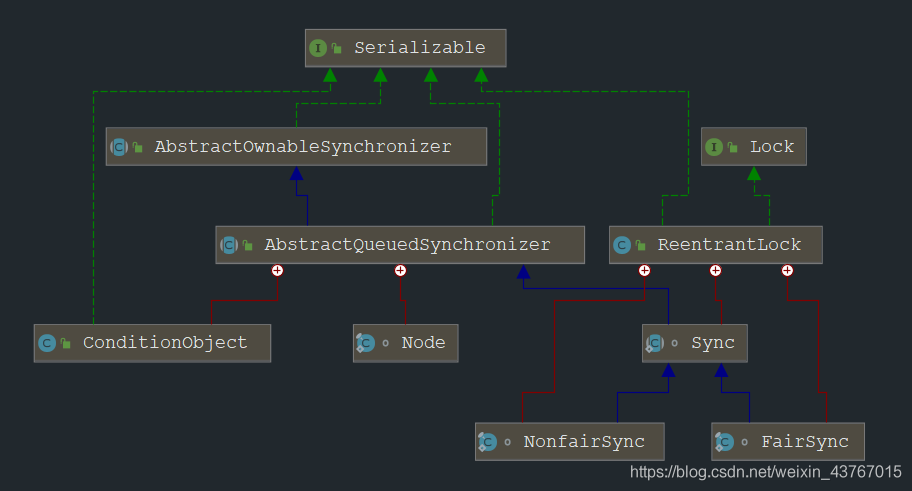Image resolution: width=912 pixels, height=491 pixels.
Task: Click the ReentrantLock class icon
Action: 622,245
